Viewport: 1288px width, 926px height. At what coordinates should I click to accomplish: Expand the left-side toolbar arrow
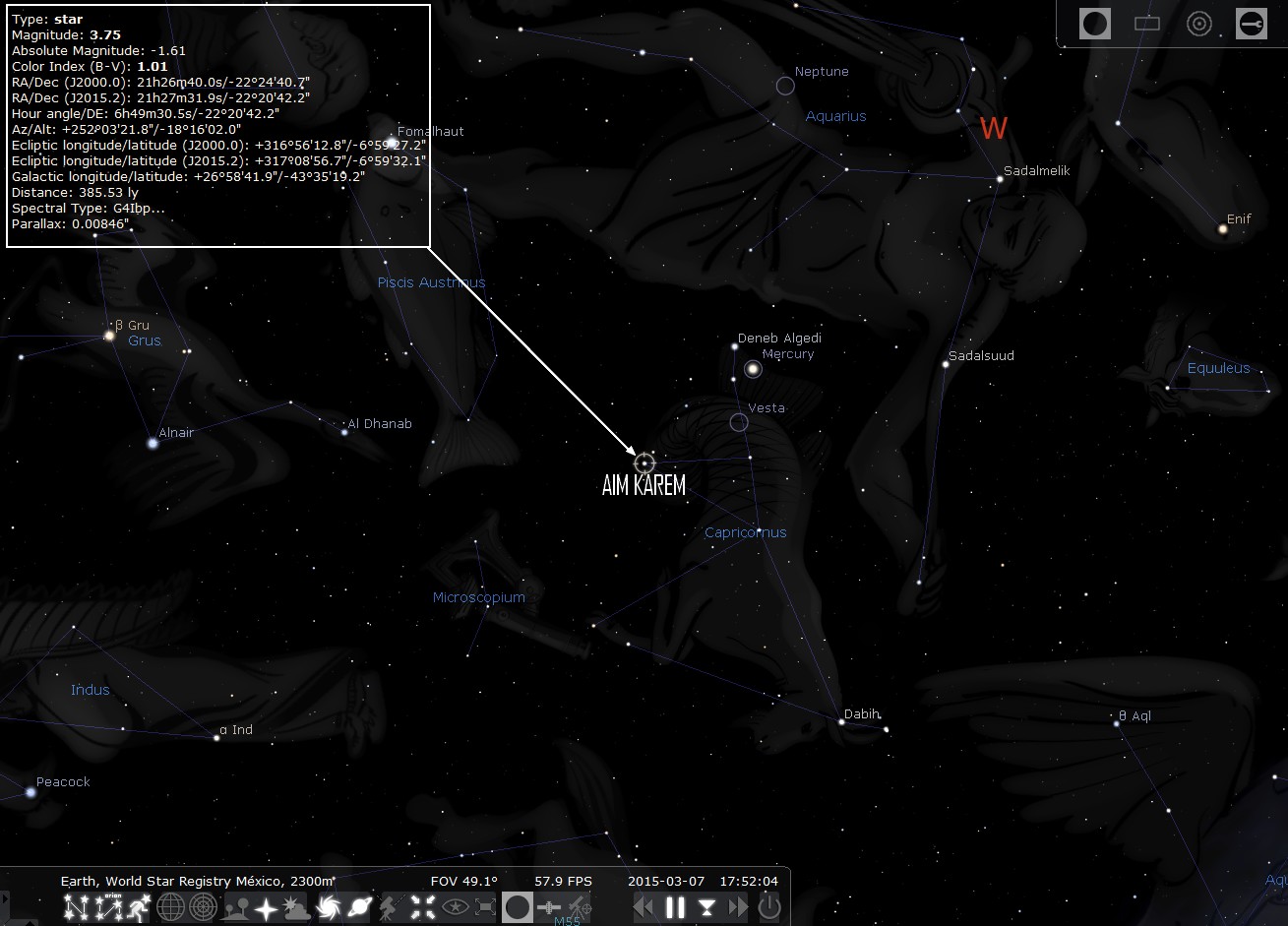pos(5,900)
